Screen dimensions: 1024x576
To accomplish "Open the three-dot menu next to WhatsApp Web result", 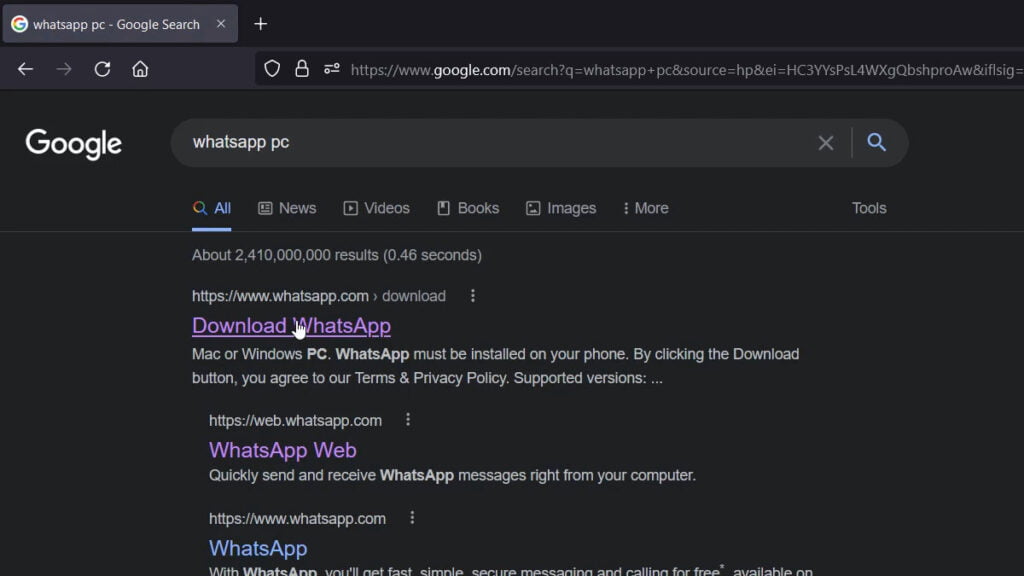I will tap(407, 420).
